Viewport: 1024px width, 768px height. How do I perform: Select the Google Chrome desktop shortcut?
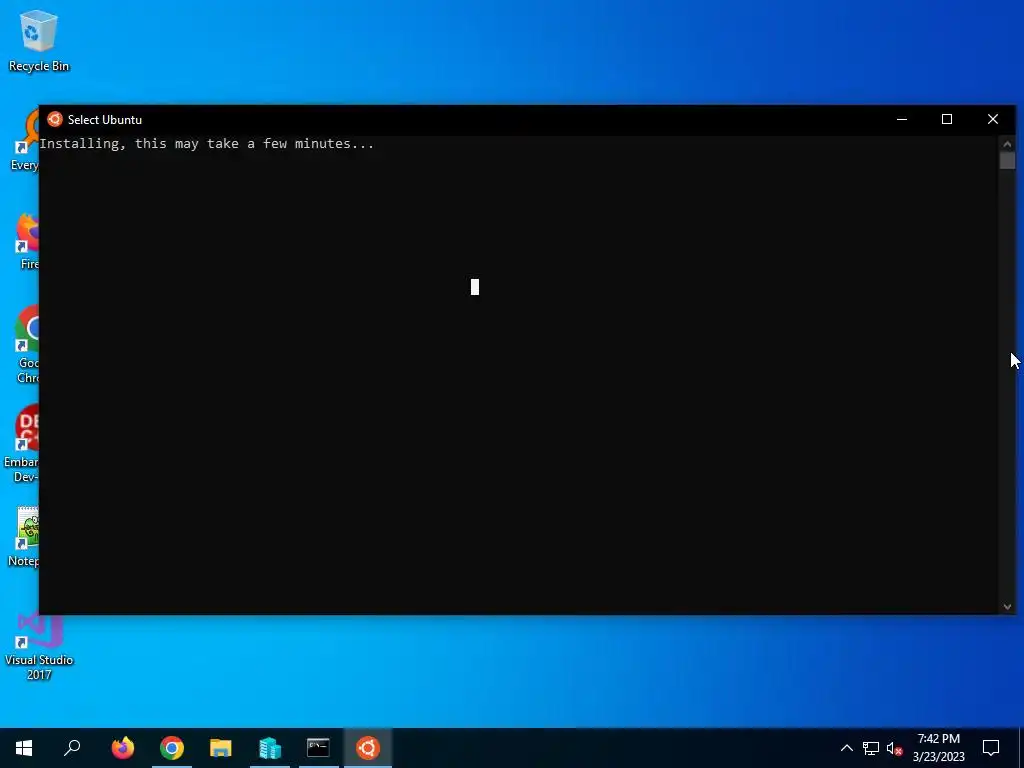point(27,345)
